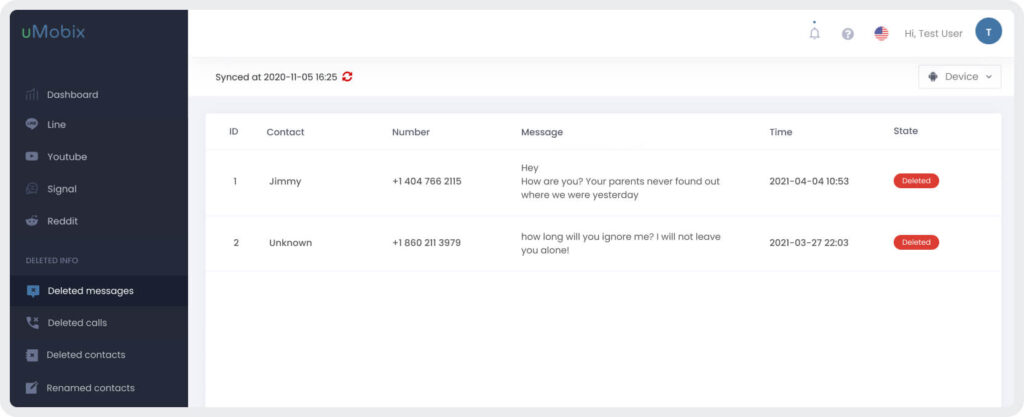Click the Youtube play icon in sidebar
The width and height of the screenshot is (1024, 417).
click(x=31, y=157)
